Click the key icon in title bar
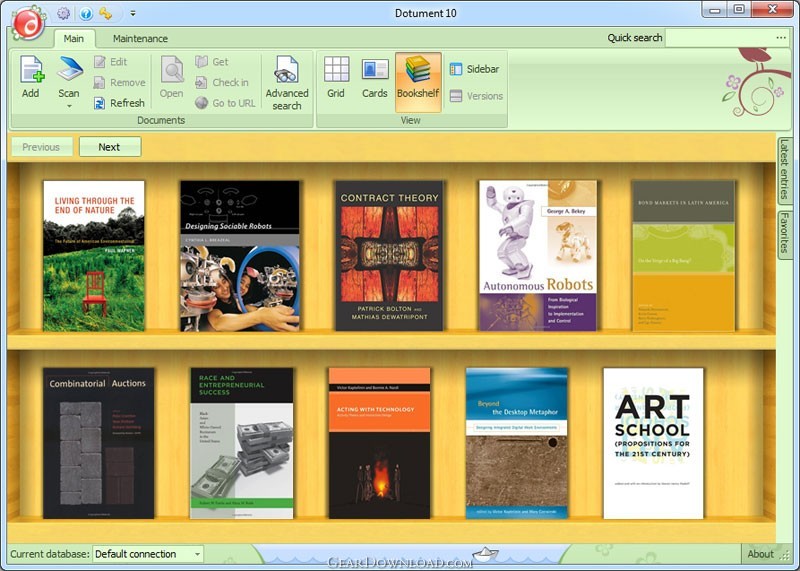800x571 pixels. coord(106,13)
